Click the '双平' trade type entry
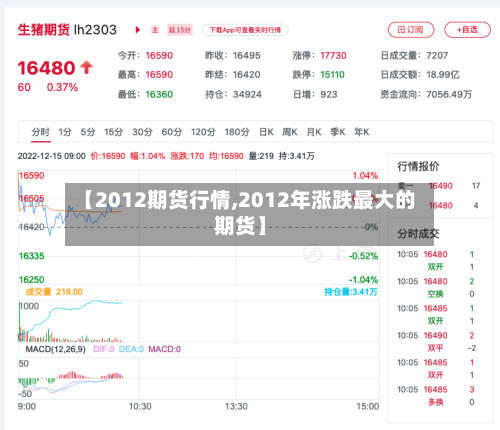This screenshot has height=430, width=500. tap(436, 348)
